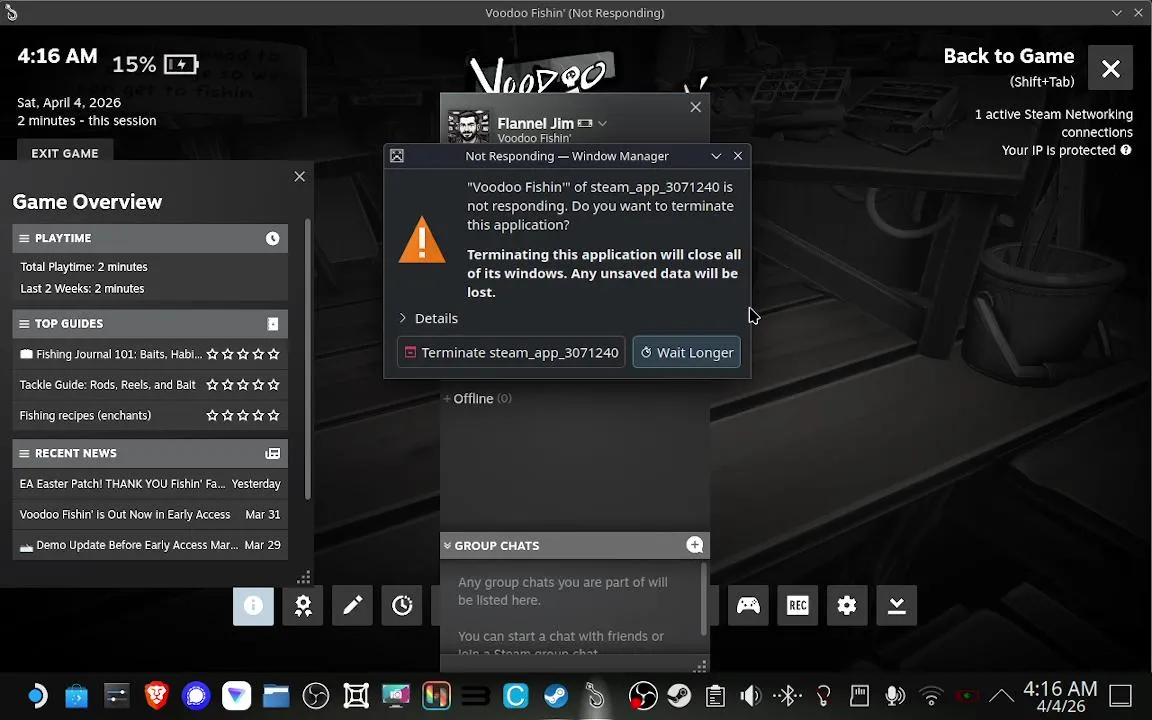The width and height of the screenshot is (1152, 720).
Task: Open the KDE application launcher
Action: [37, 695]
